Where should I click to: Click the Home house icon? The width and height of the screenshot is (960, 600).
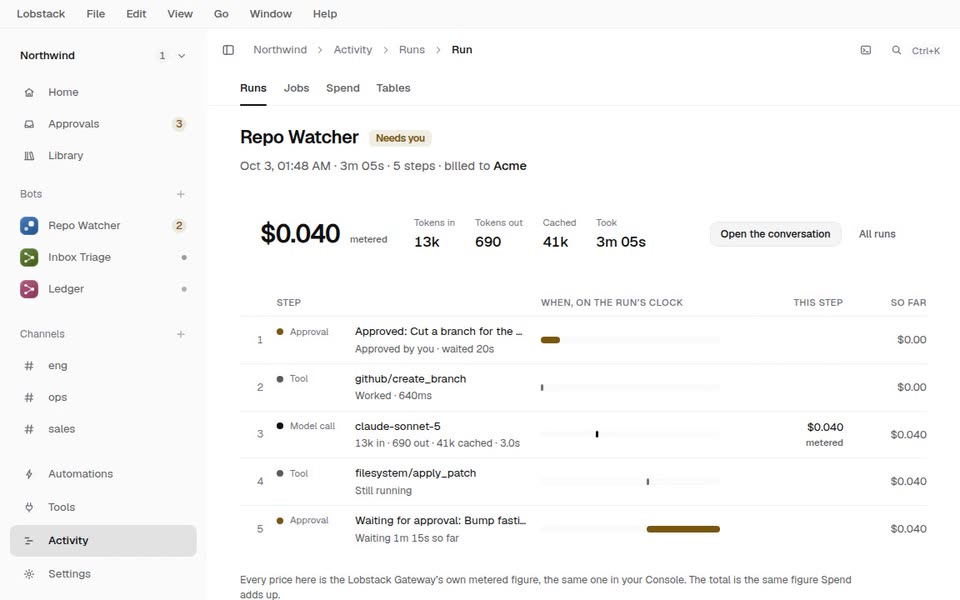pos(29,92)
